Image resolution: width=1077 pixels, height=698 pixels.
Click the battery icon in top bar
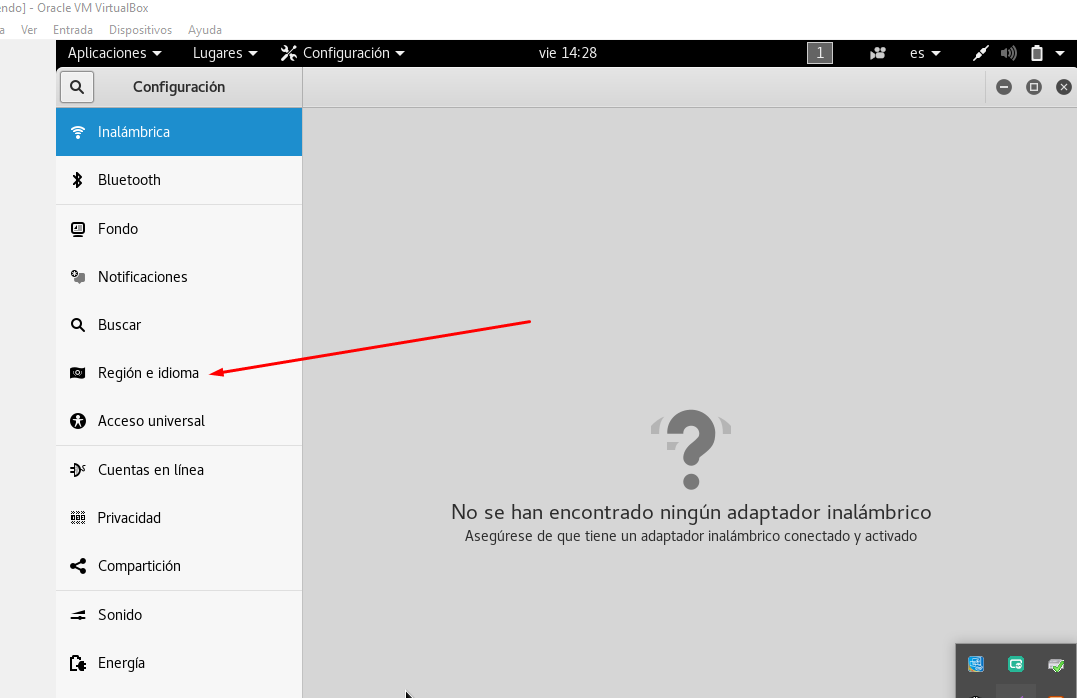click(1036, 53)
